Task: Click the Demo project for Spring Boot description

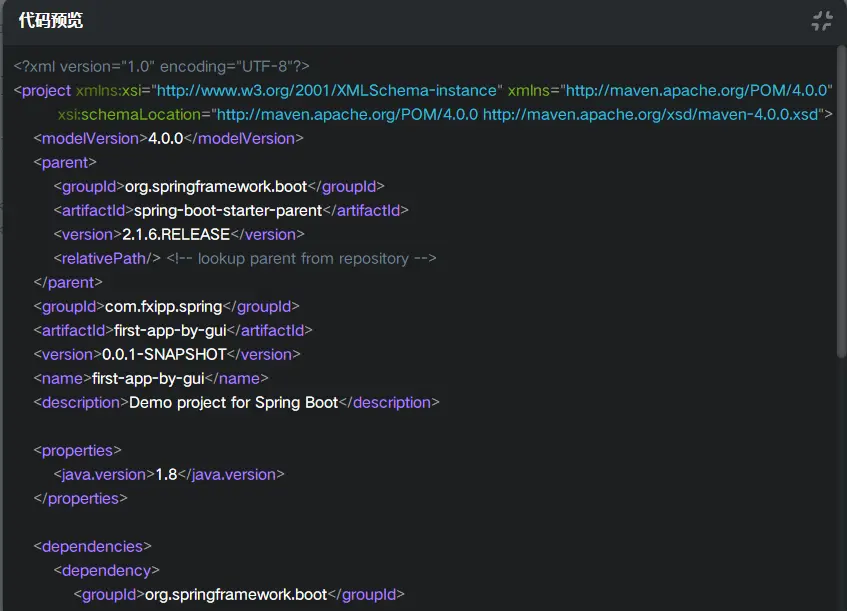Action: pyautogui.click(x=233, y=402)
